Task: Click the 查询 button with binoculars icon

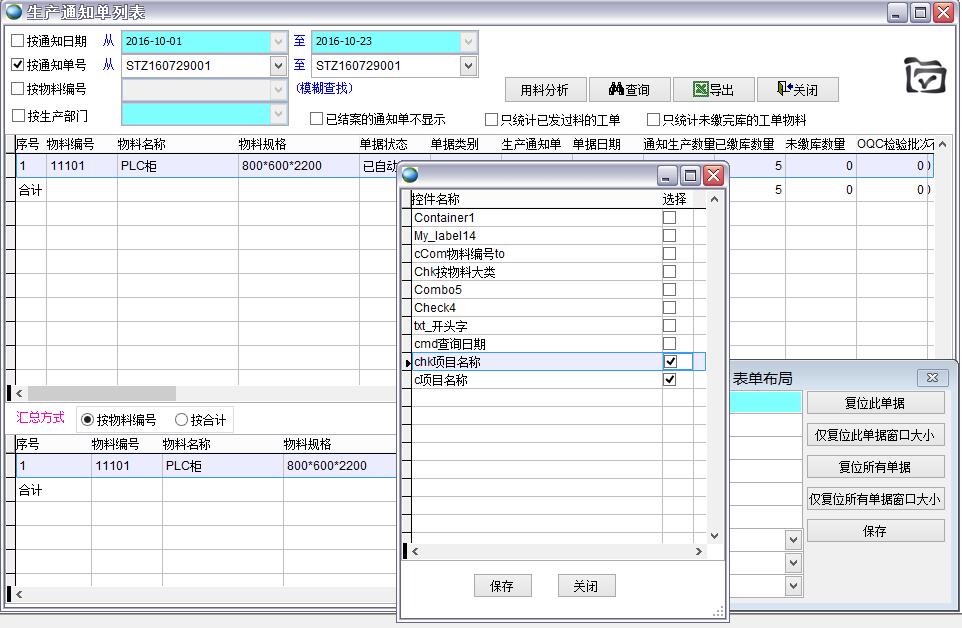Action: pyautogui.click(x=628, y=90)
